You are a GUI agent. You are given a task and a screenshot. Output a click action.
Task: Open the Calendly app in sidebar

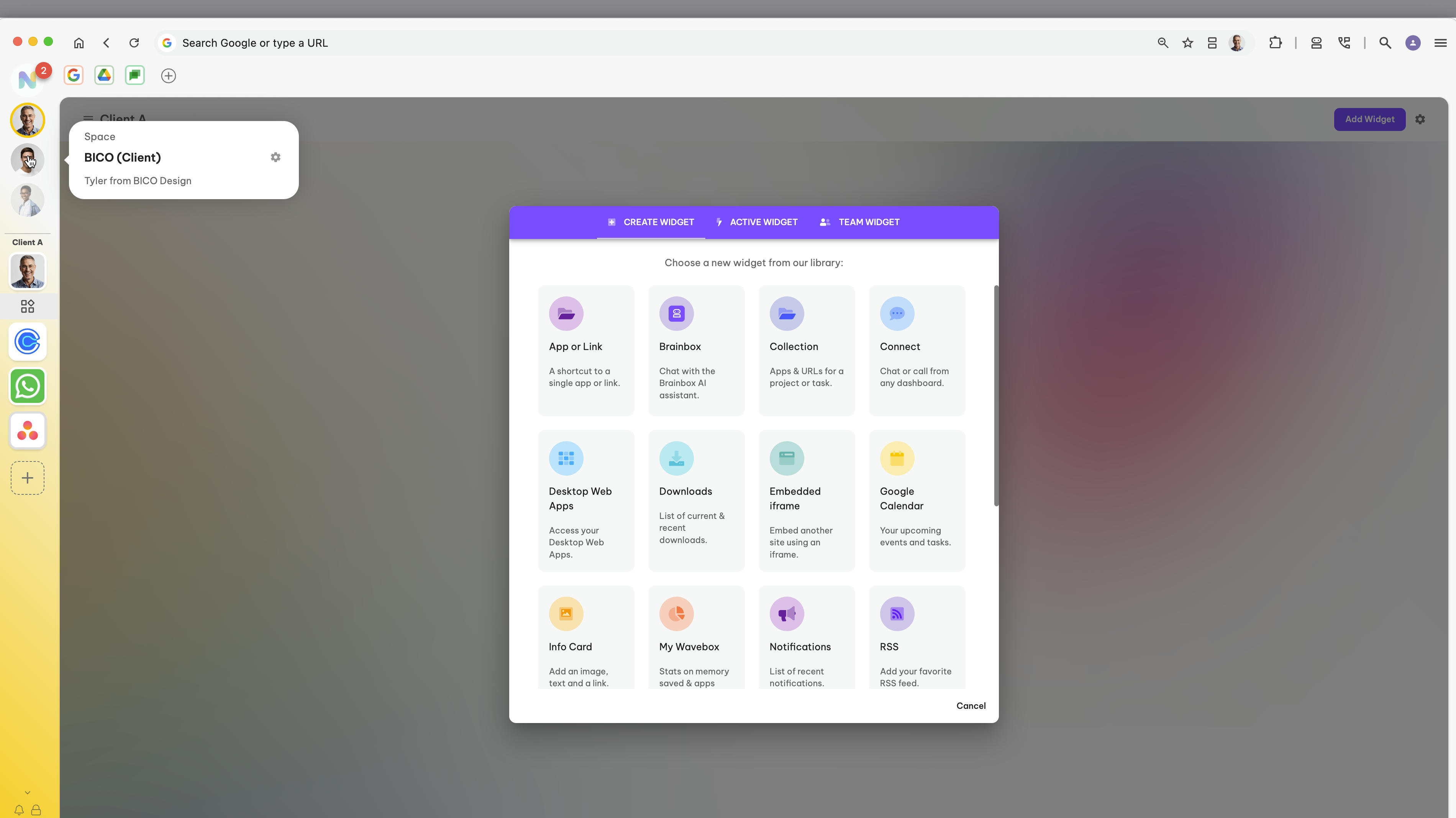[27, 342]
